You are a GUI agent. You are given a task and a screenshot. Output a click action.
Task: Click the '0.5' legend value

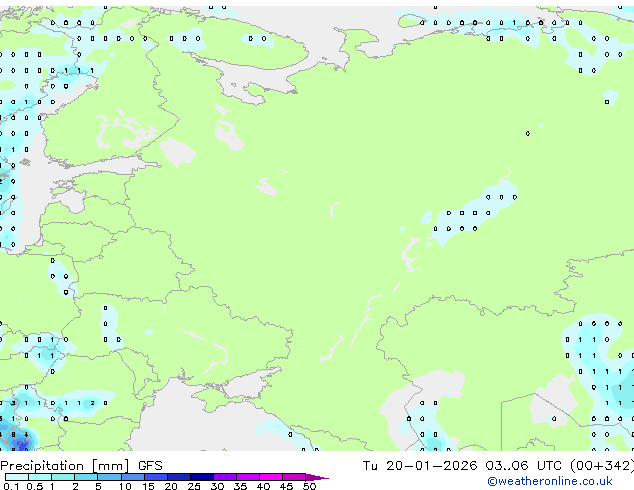34,486
